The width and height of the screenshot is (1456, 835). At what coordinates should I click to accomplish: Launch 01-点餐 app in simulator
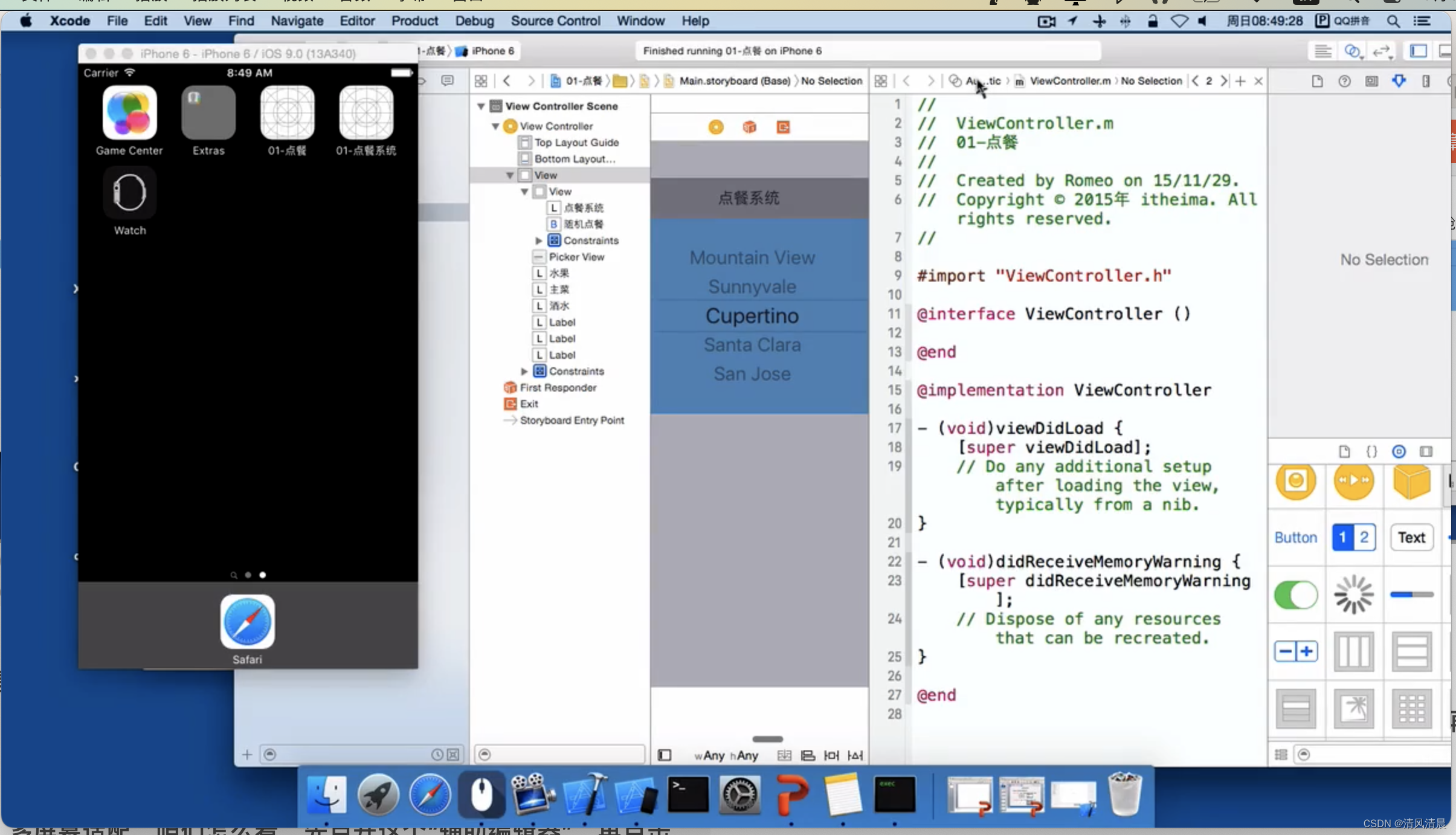coord(288,113)
